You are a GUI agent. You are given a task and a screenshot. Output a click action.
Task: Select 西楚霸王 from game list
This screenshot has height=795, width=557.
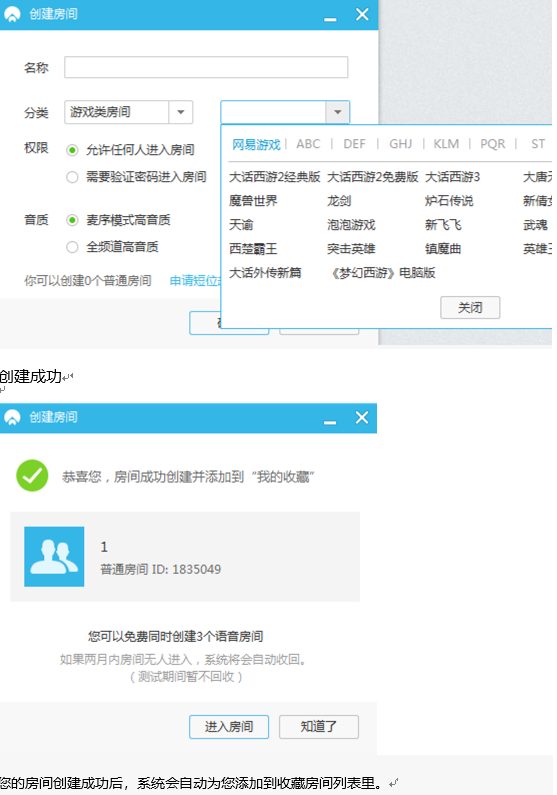(x=253, y=249)
